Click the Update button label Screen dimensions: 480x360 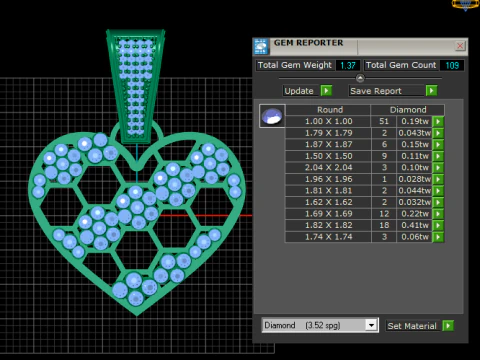[299, 91]
